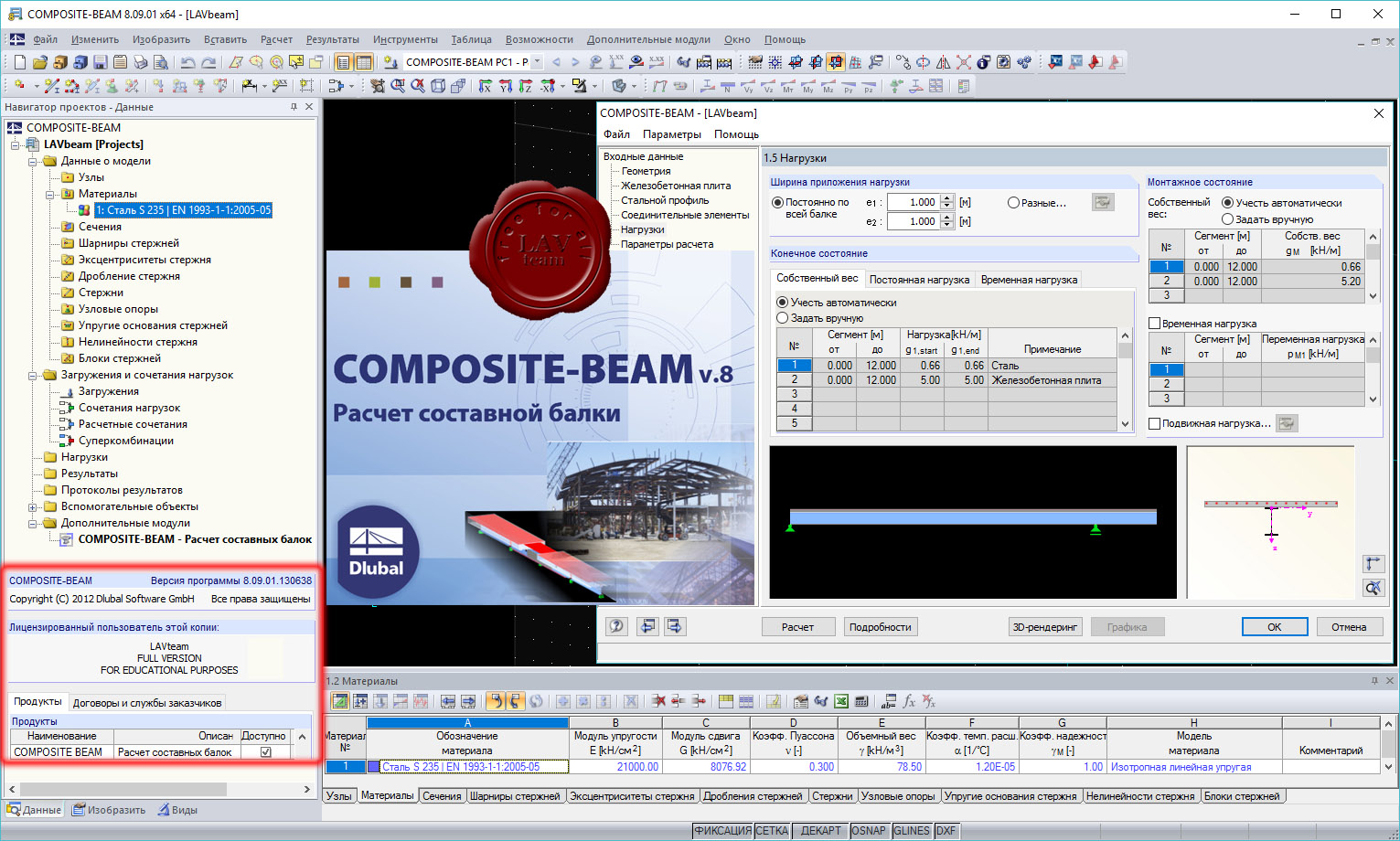The height and width of the screenshot is (841, 1400).
Task: Switch to view in Y direction icon
Action: (506, 86)
